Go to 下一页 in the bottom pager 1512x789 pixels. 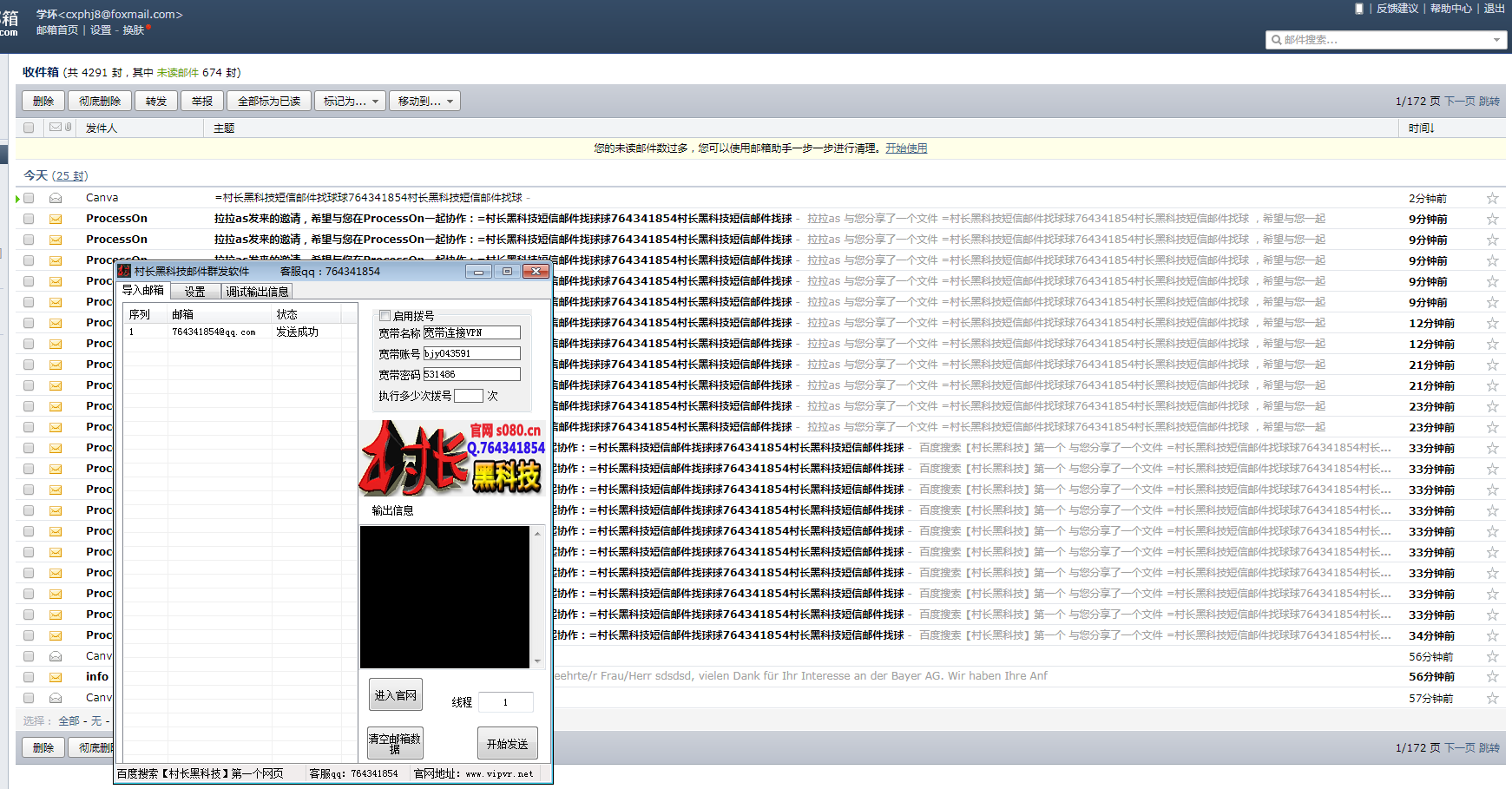pos(1460,747)
